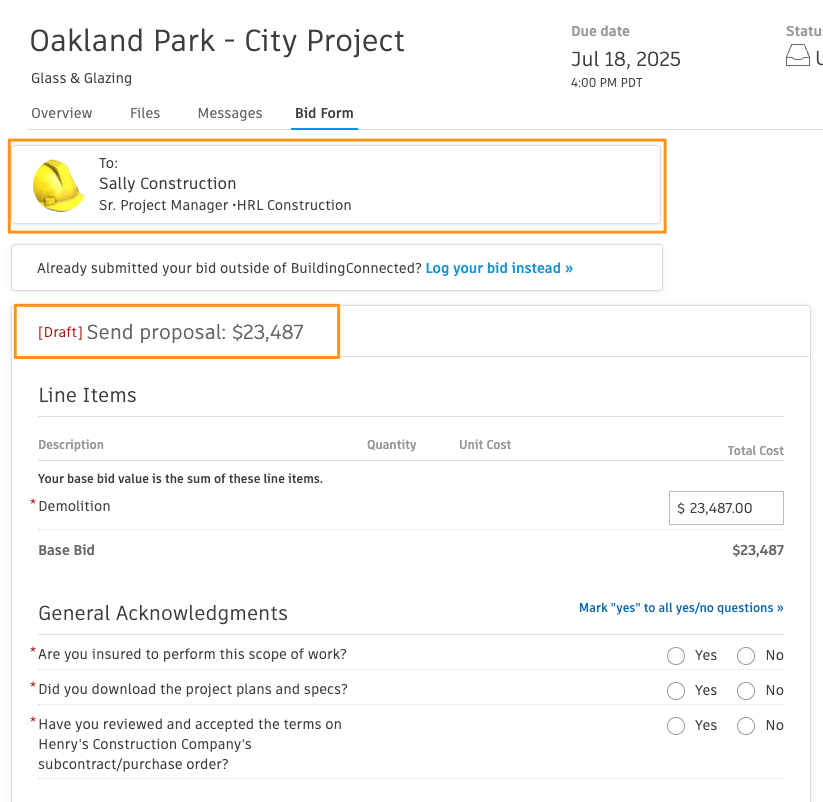
Task: Click the 'Total Cost' column header
Action: coord(755,451)
